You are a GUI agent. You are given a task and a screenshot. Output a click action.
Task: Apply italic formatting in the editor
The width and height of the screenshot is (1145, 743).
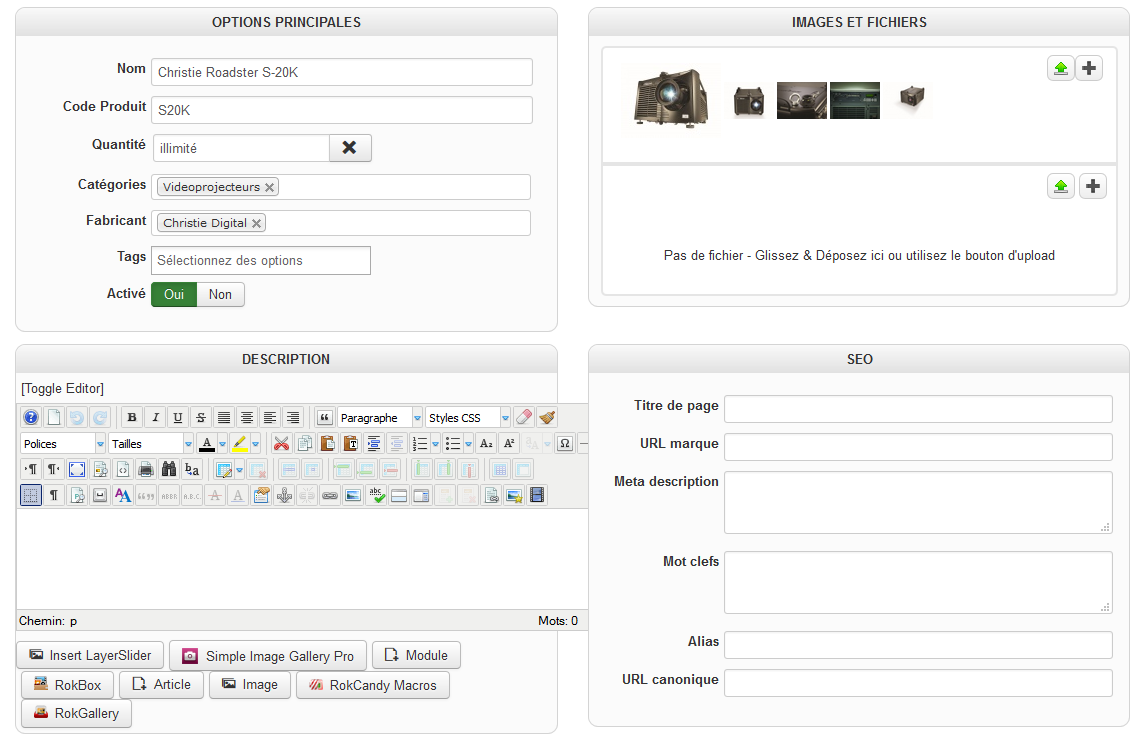pos(155,418)
